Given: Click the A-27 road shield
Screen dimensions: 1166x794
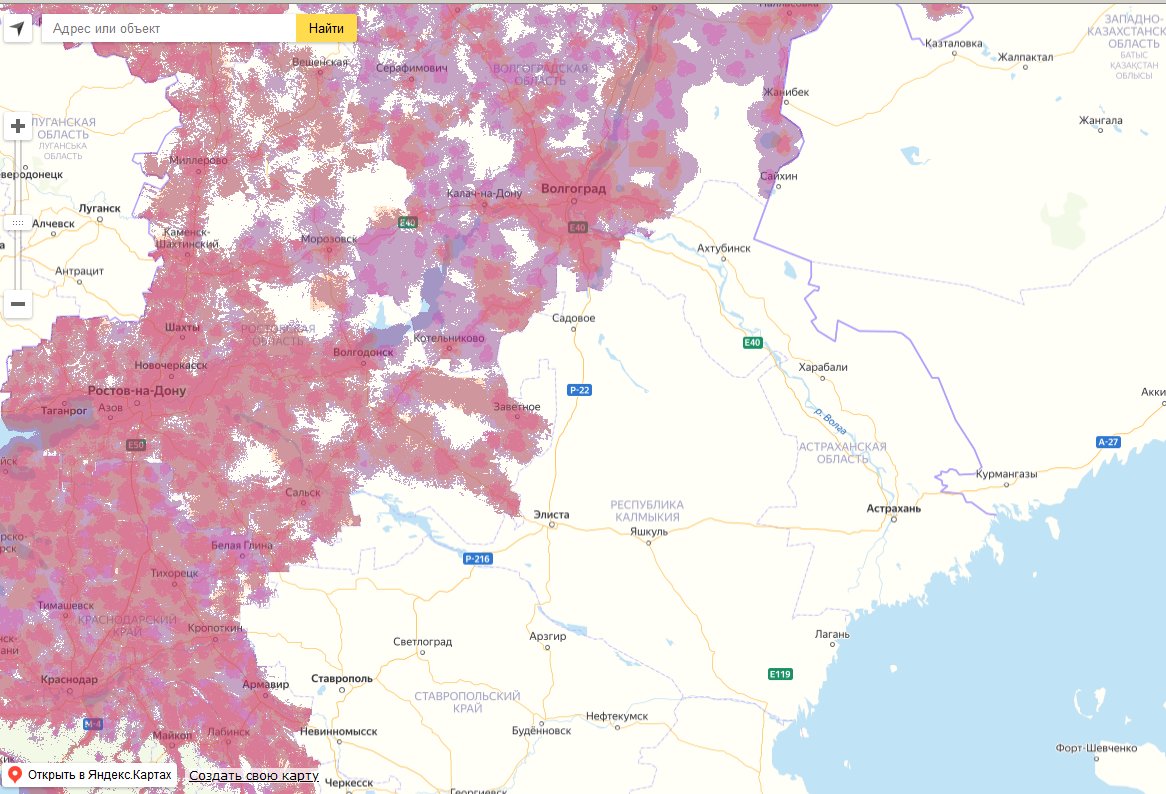Looking at the screenshot, I should [1108, 442].
